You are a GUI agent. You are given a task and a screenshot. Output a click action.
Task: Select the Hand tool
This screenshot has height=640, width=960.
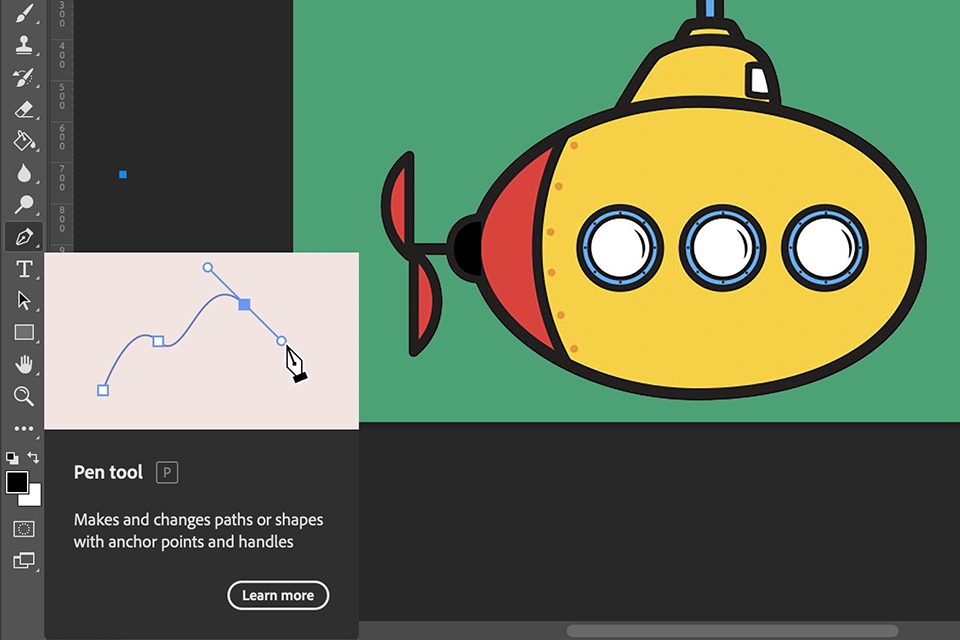[x=24, y=364]
